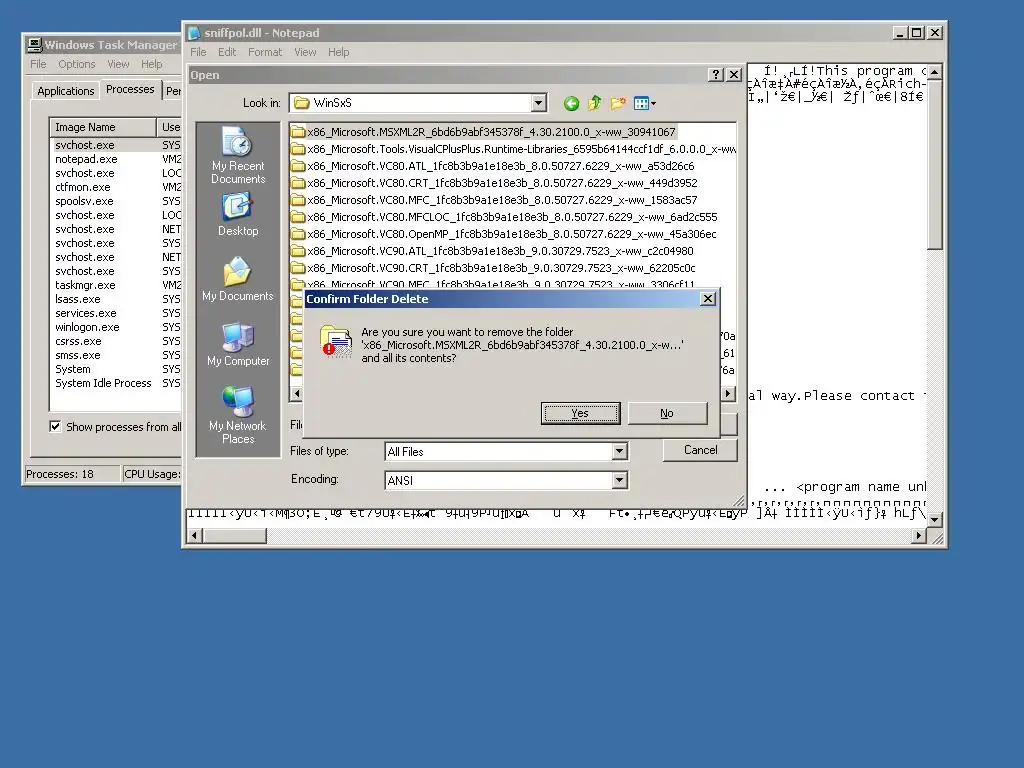This screenshot has height=768, width=1024.
Task: Select My Documents in places bar
Action: pos(238,279)
